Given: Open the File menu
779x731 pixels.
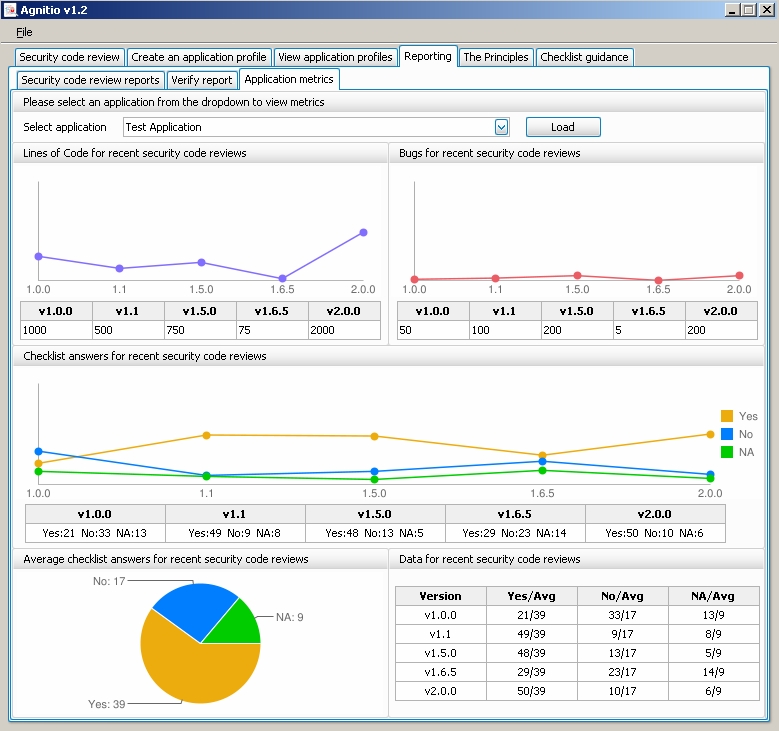Looking at the screenshot, I should pyautogui.click(x=24, y=32).
